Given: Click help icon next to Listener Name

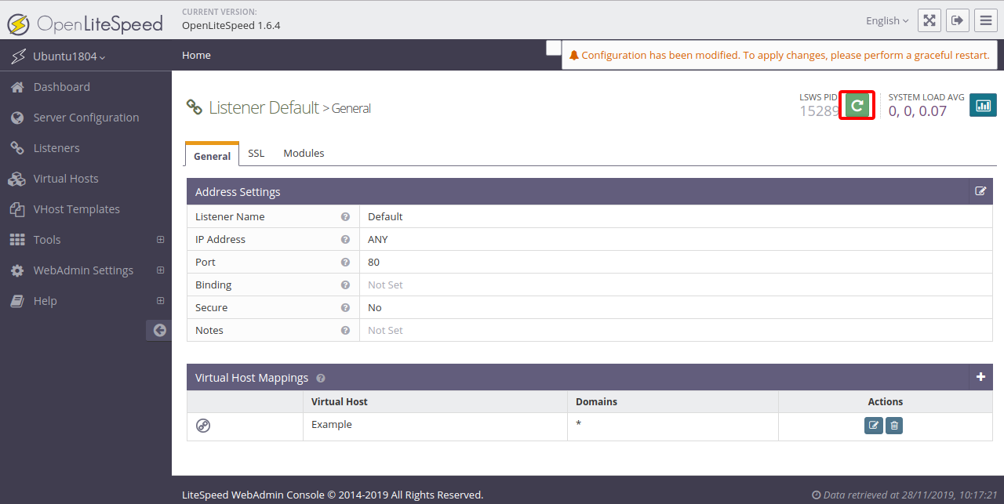Looking at the screenshot, I should click(345, 216).
